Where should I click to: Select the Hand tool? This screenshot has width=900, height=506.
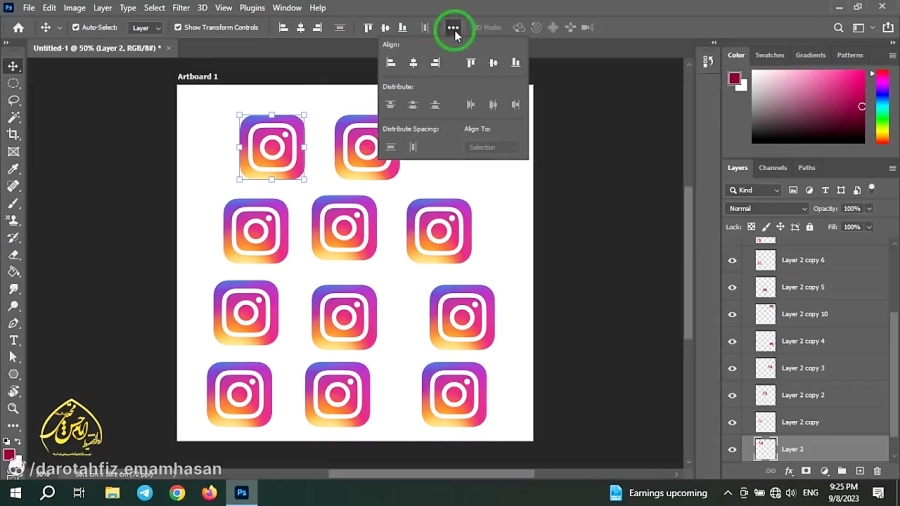click(x=13, y=391)
